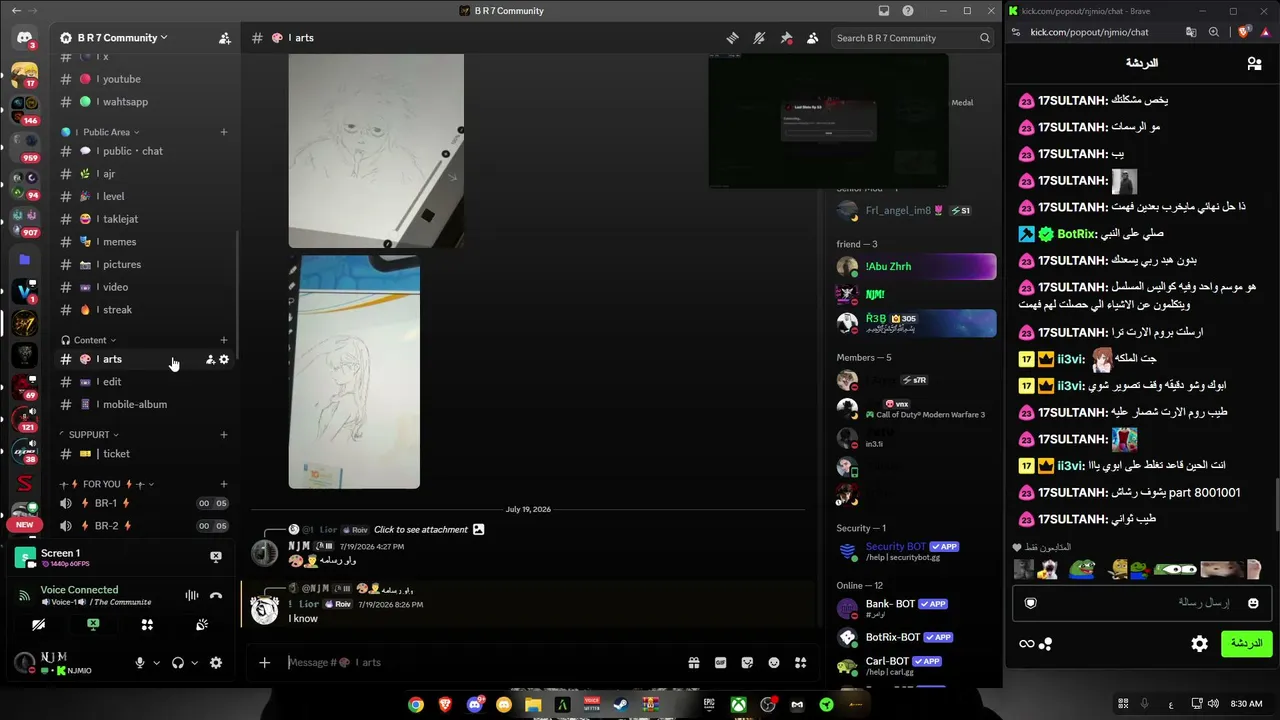Open activities icon in voice panel
1280x720 pixels.
tap(147, 625)
